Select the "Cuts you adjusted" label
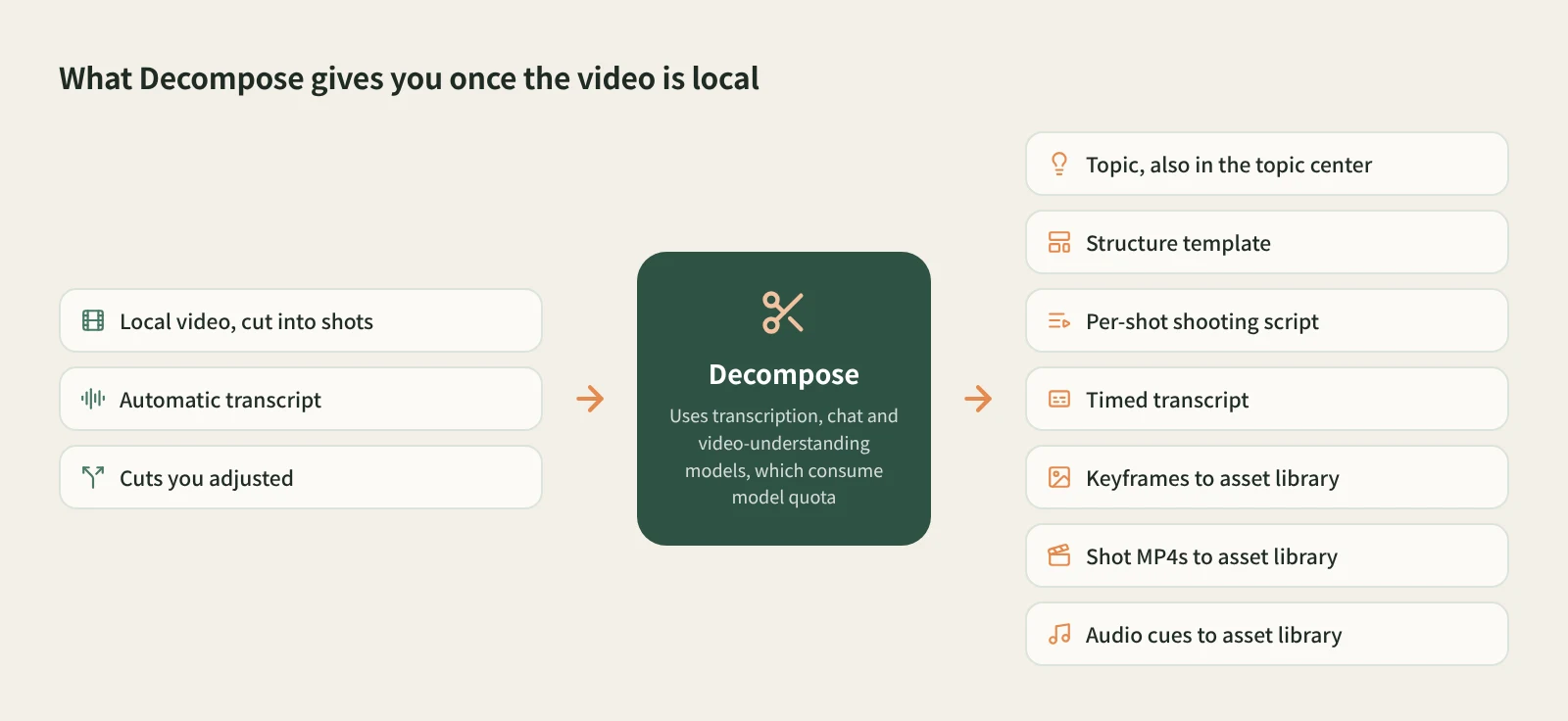This screenshot has height=721, width=1568. [206, 478]
